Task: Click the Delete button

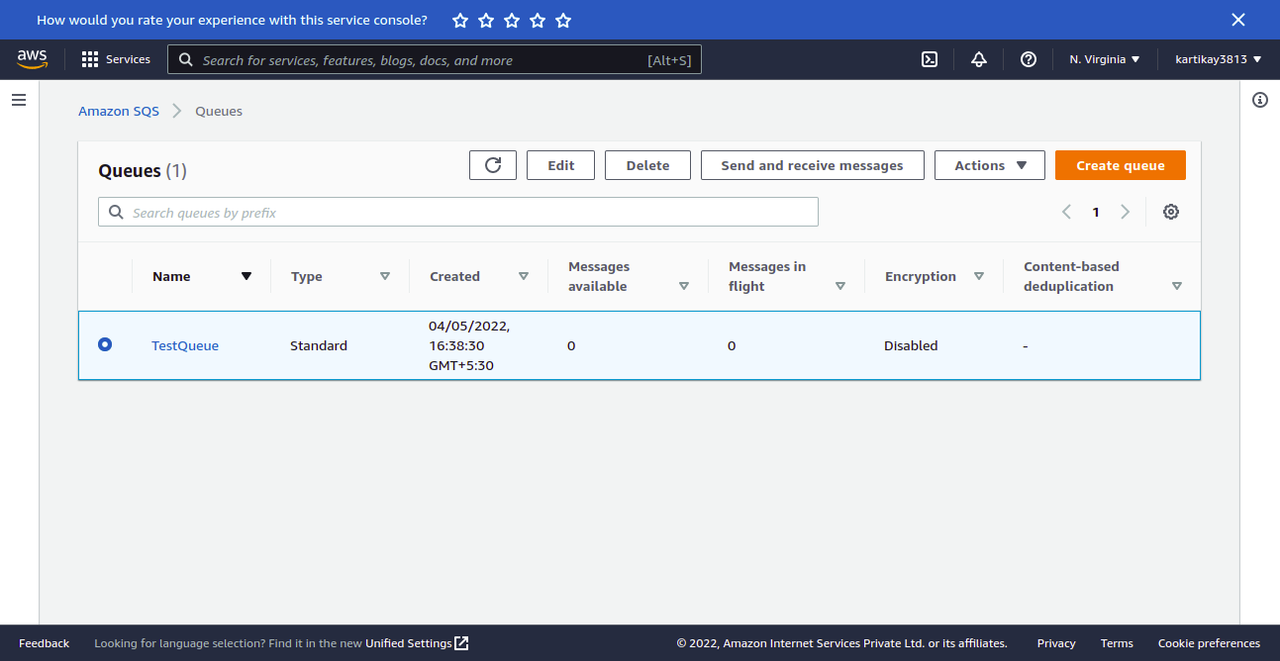Action: pos(648,166)
